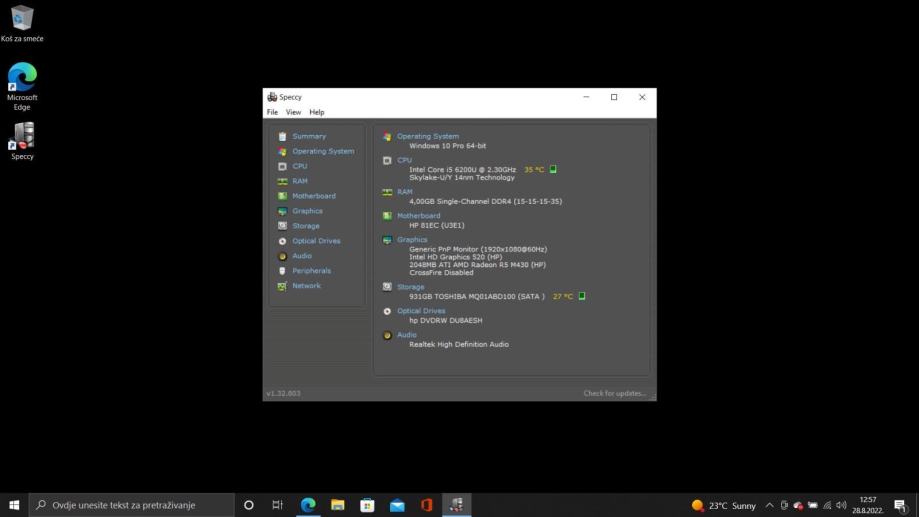Click the 27 °C storage temperature value
This screenshot has height=517, width=919.
tap(563, 297)
